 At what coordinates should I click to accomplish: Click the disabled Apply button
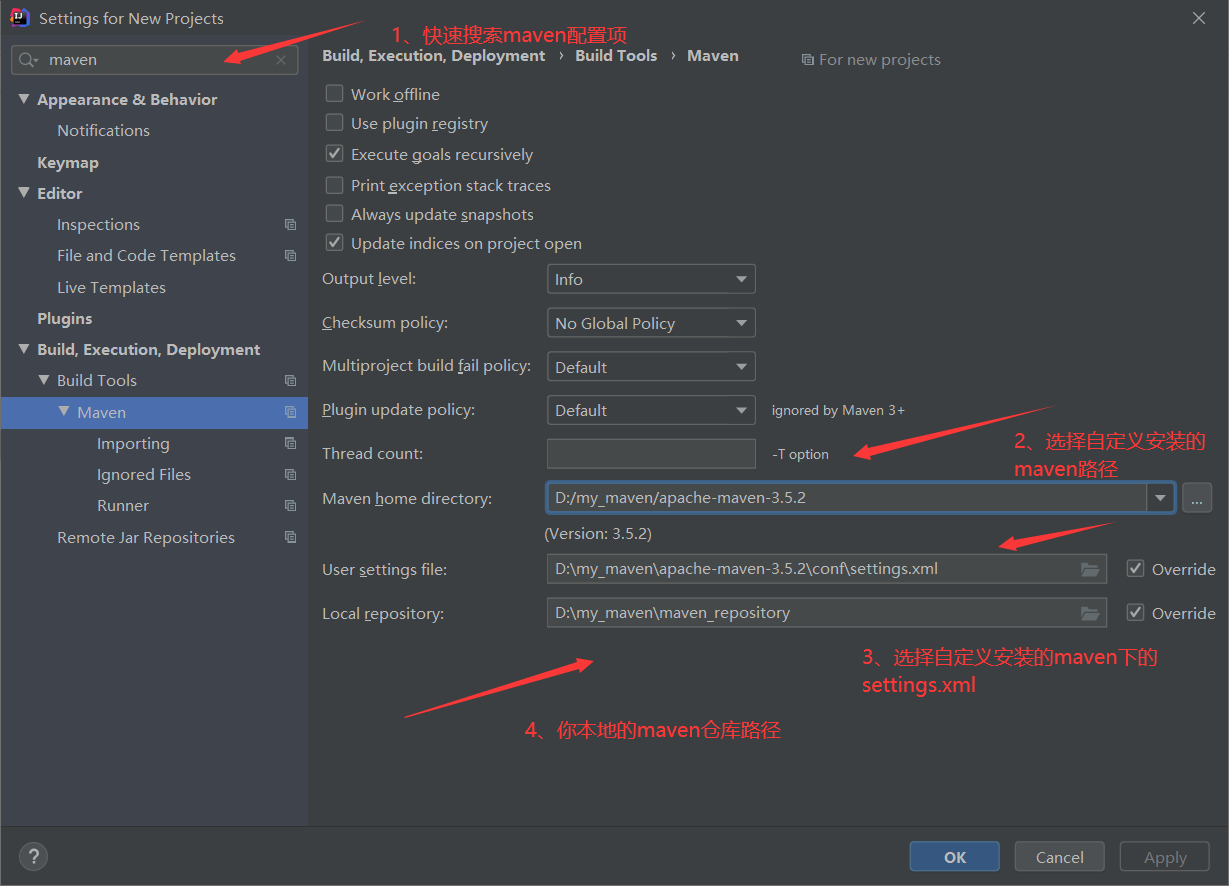(1165, 857)
